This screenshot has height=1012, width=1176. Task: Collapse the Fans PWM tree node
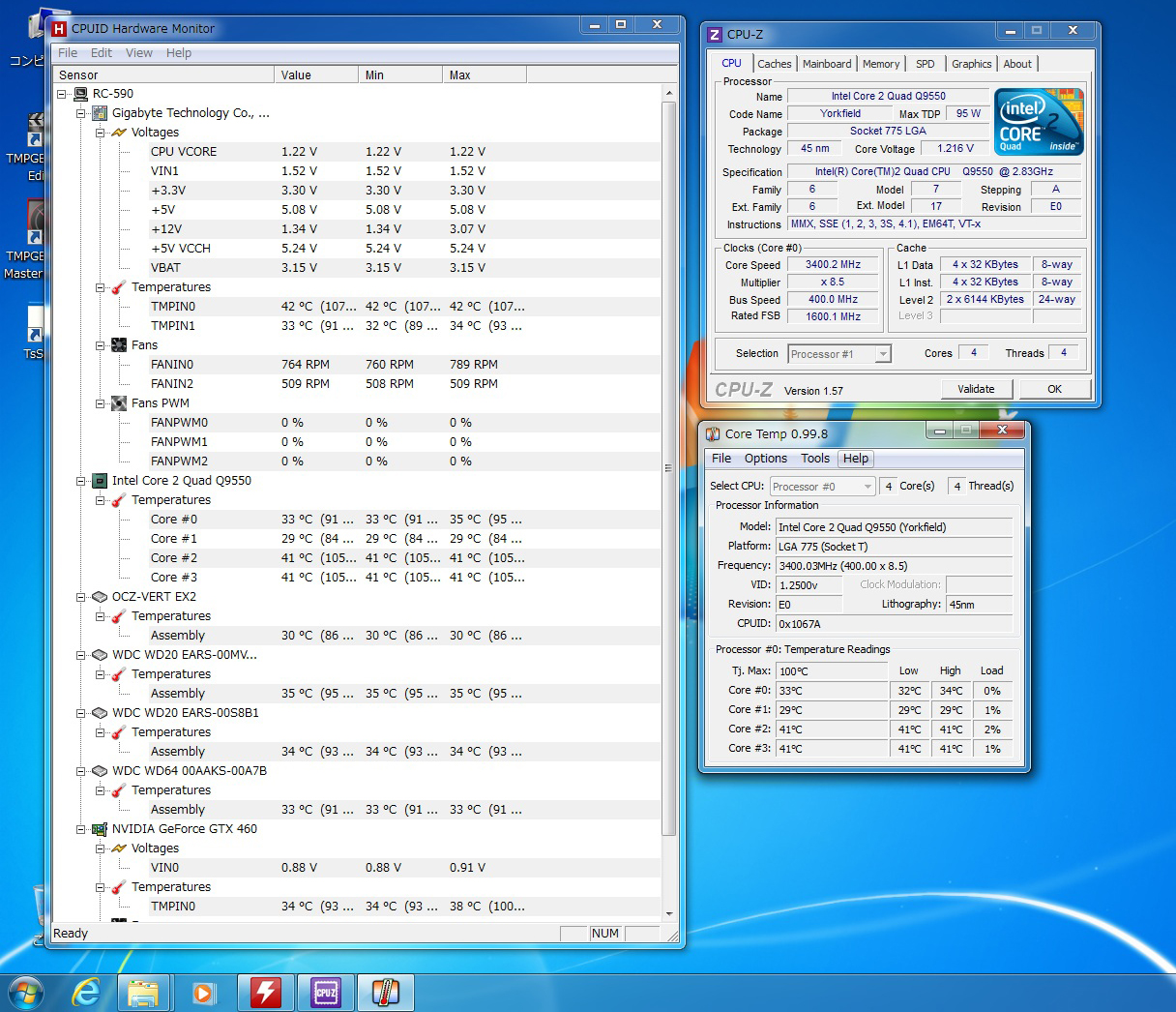coord(101,403)
